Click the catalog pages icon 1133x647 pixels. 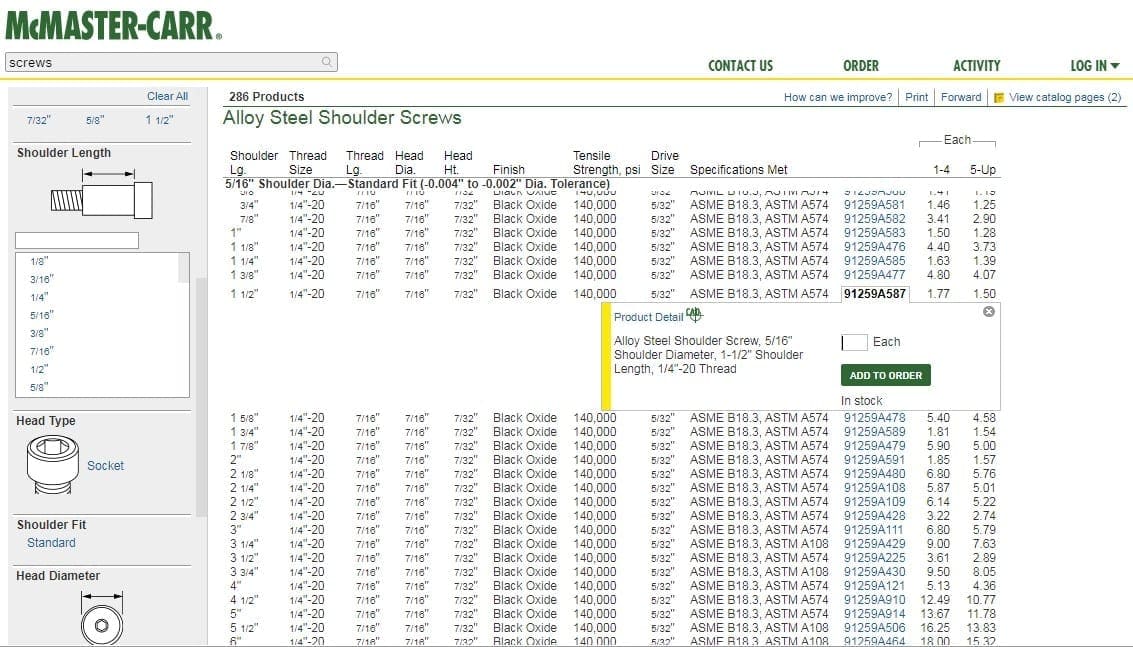click(x=999, y=98)
